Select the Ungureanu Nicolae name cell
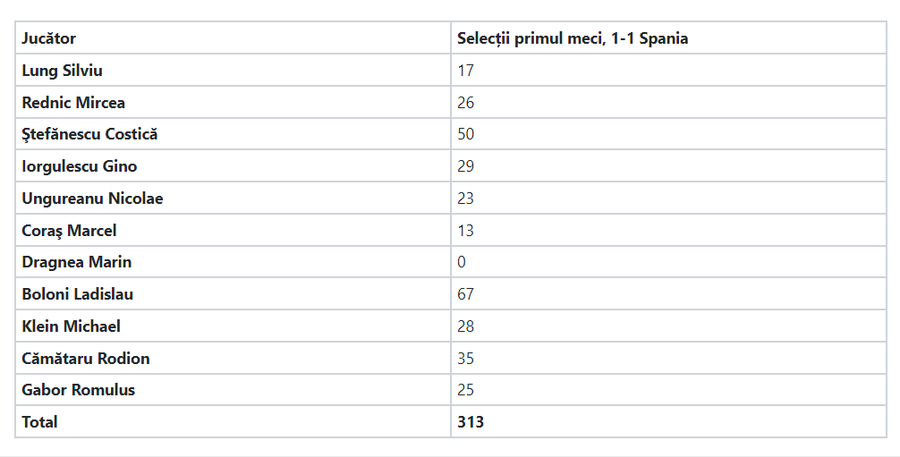 point(233,198)
